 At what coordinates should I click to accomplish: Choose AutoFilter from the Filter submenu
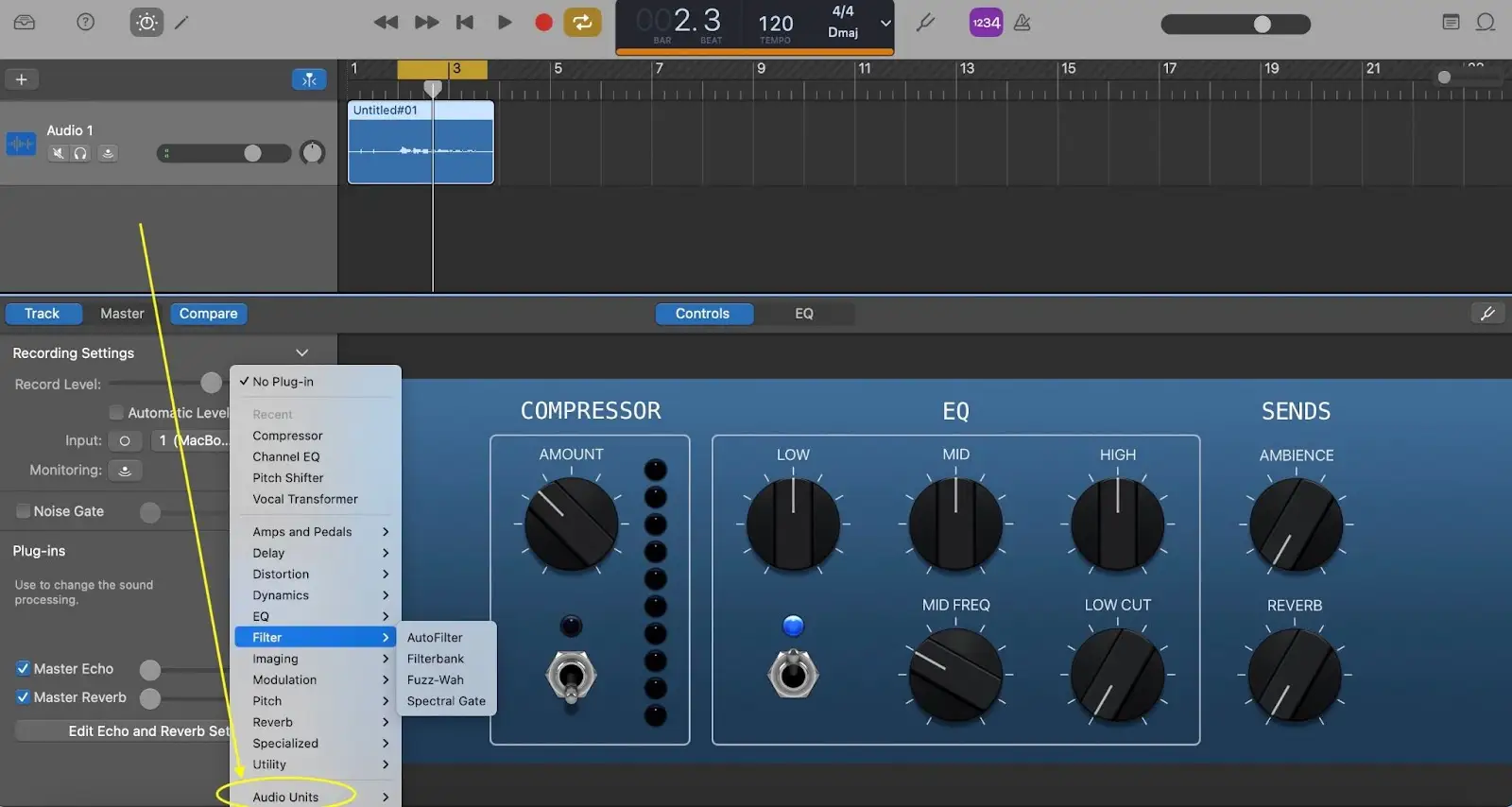click(435, 638)
